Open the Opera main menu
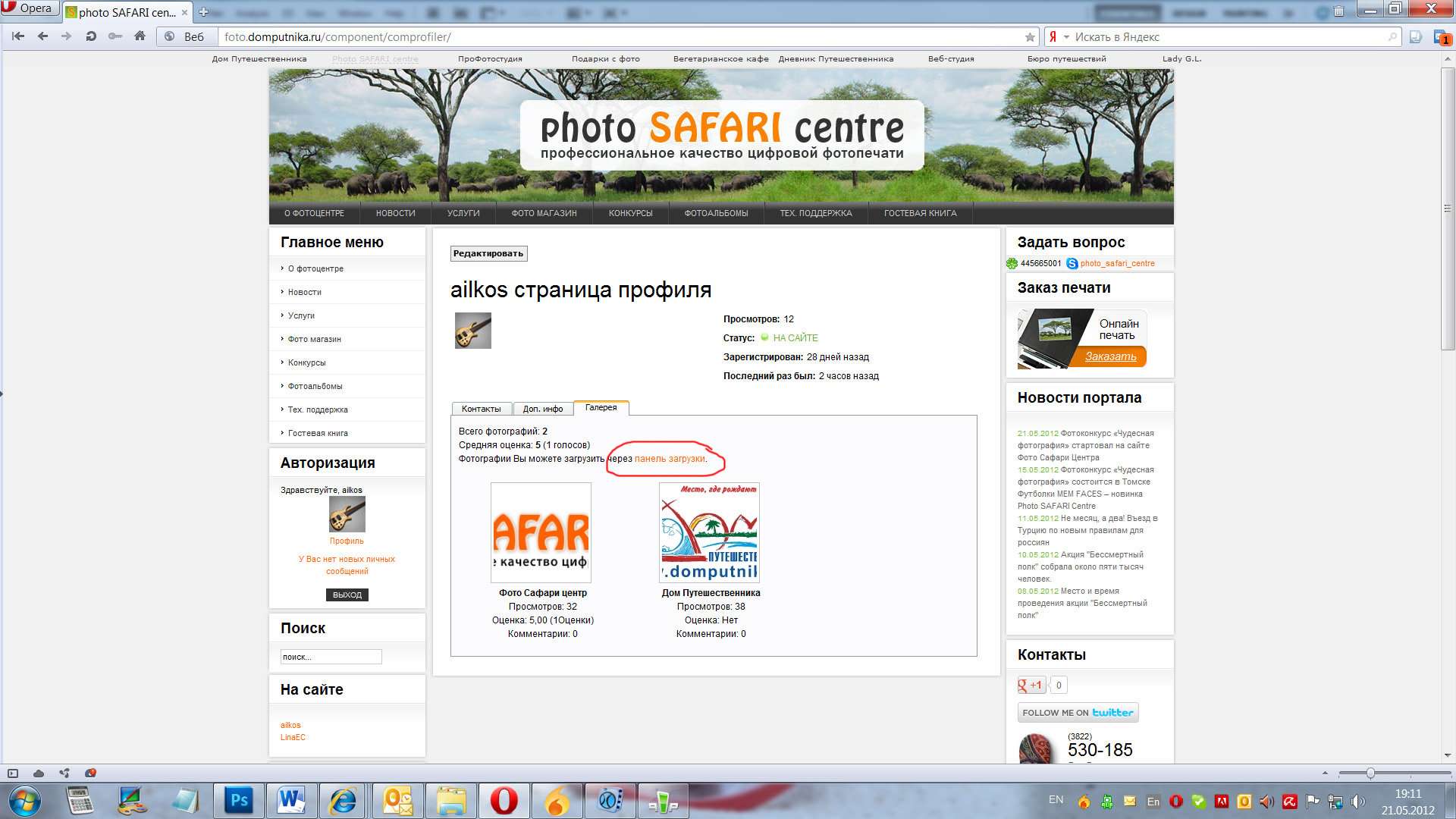1456x819 pixels. (x=29, y=8)
